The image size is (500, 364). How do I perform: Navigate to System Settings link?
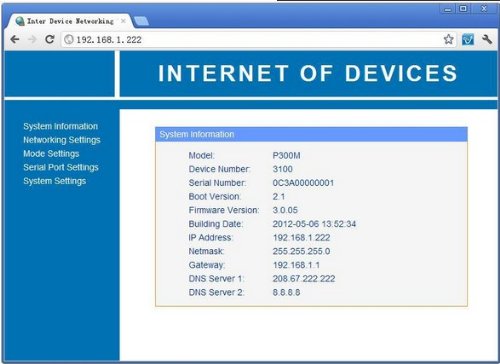[x=54, y=181]
